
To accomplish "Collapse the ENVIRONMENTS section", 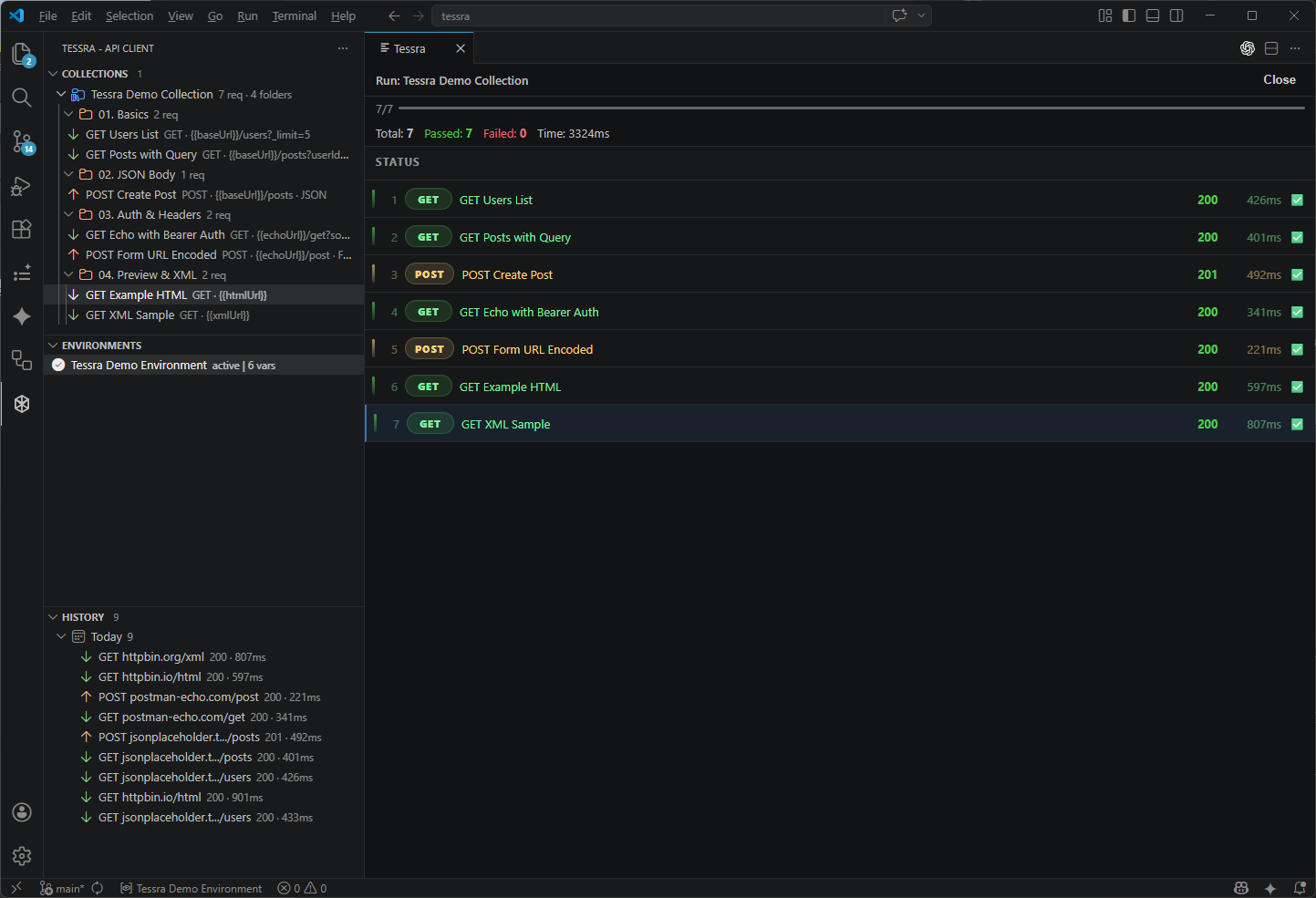I will coord(53,346).
